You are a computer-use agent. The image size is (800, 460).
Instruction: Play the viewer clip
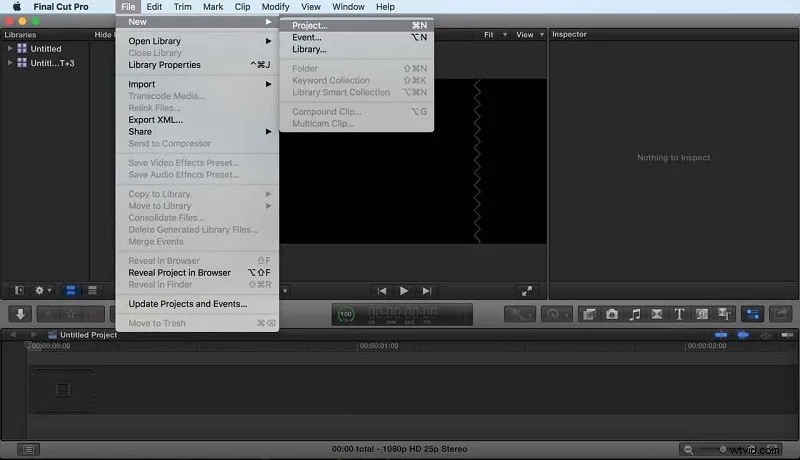[x=404, y=291]
